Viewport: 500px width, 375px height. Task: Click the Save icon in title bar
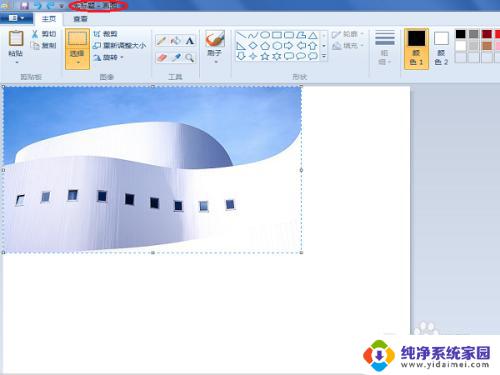(x=24, y=5)
